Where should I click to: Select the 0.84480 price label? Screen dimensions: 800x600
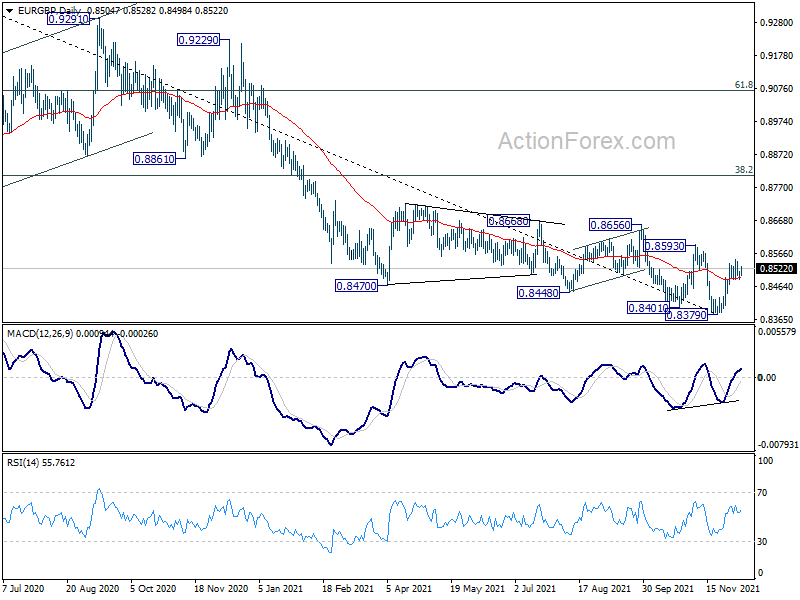click(538, 293)
